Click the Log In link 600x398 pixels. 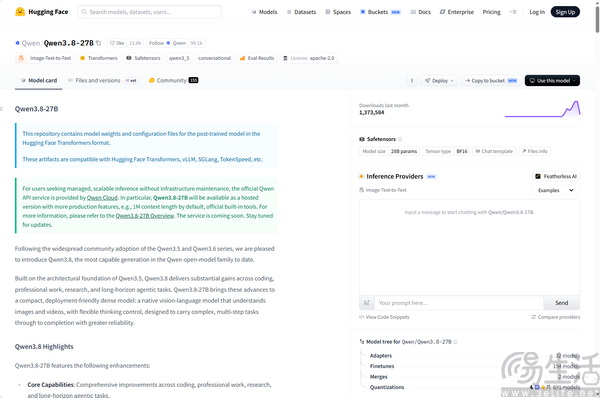point(537,12)
